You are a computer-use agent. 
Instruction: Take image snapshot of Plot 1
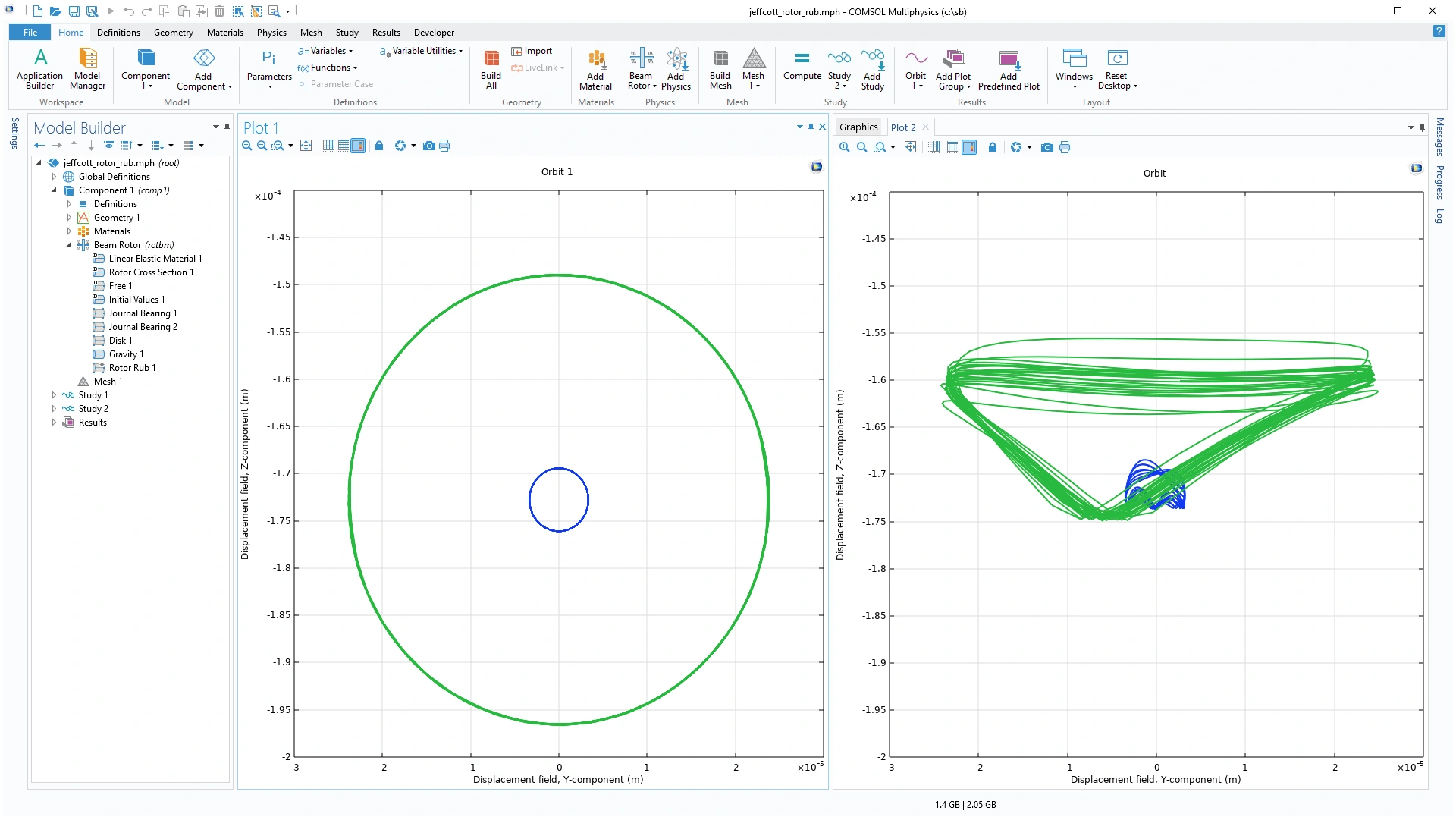429,146
